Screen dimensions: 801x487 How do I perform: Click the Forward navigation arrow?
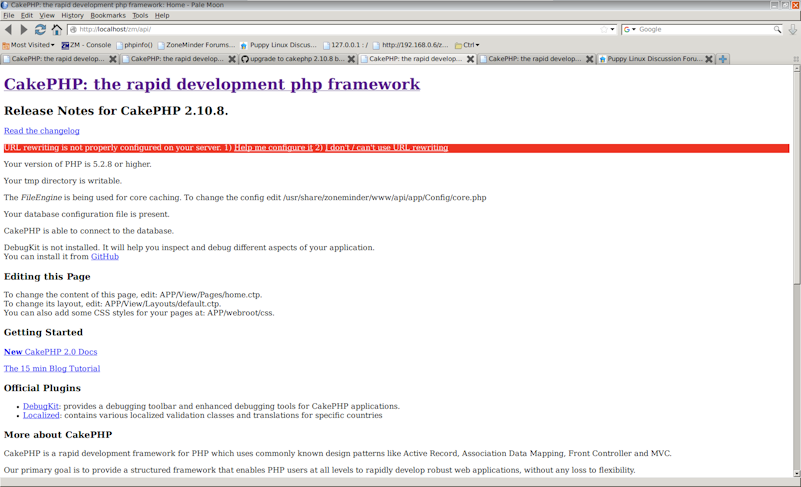point(23,30)
